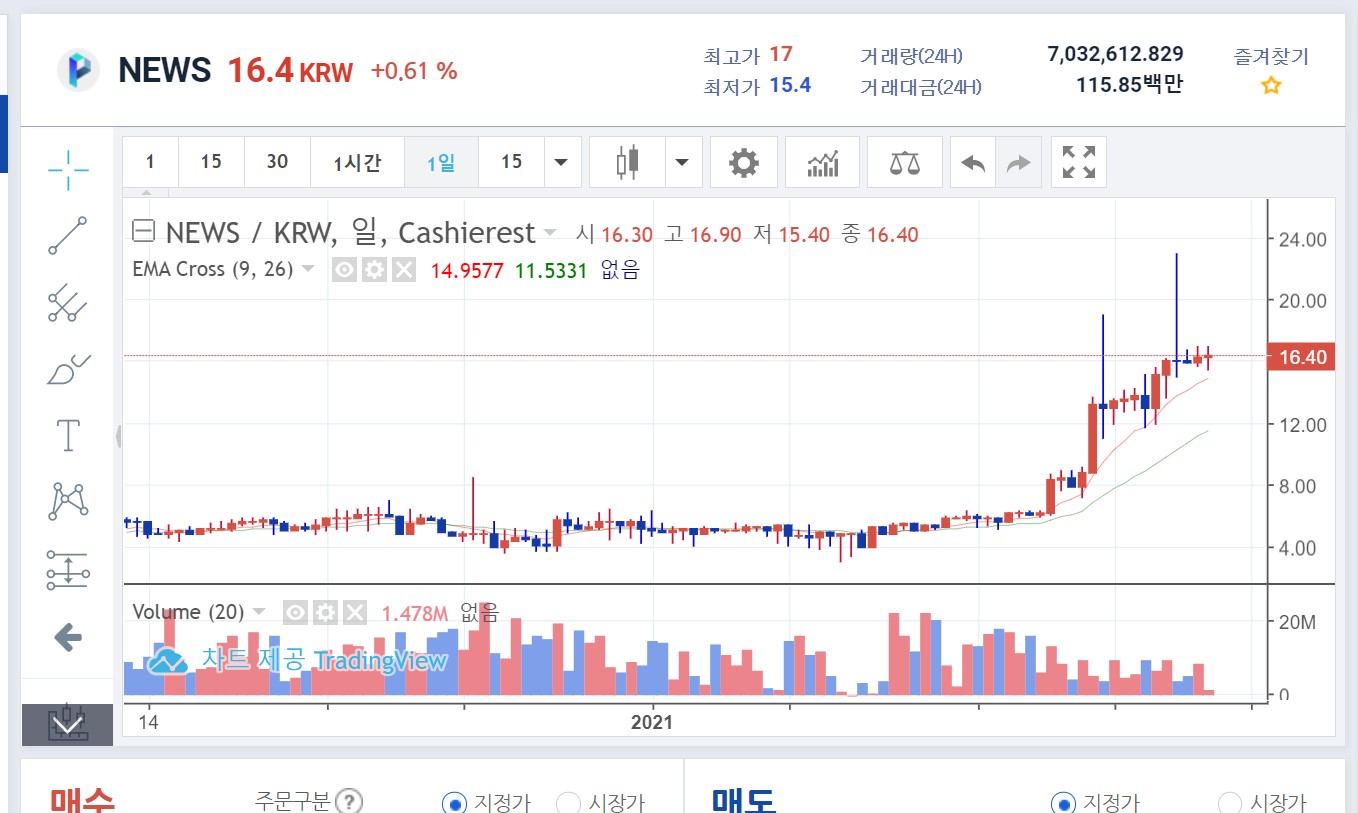Expand NEWS / KRW symbol title dropdown
The width and height of the screenshot is (1358, 813).
coord(550,233)
